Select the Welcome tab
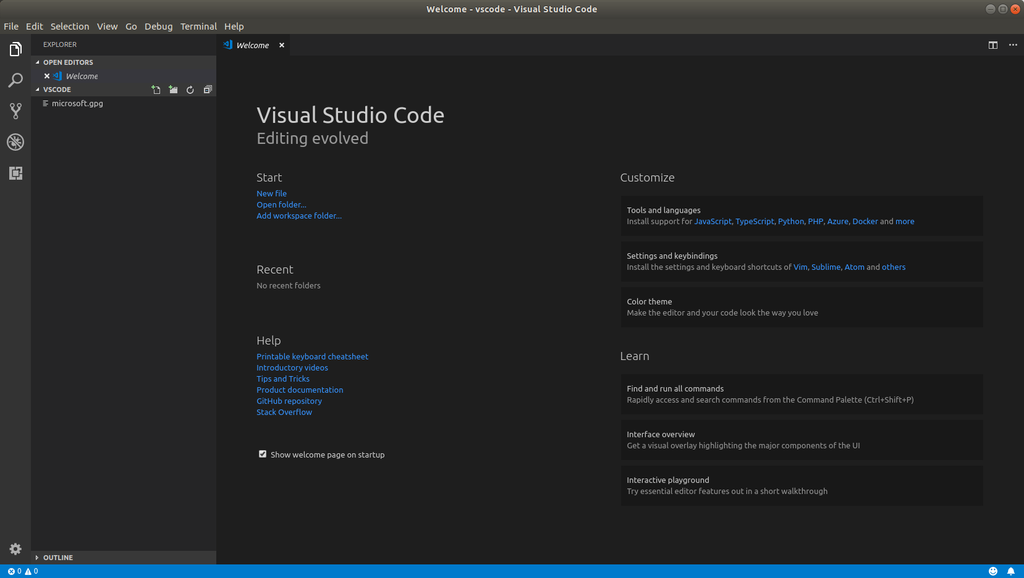This screenshot has height=578, width=1024. pyautogui.click(x=253, y=45)
